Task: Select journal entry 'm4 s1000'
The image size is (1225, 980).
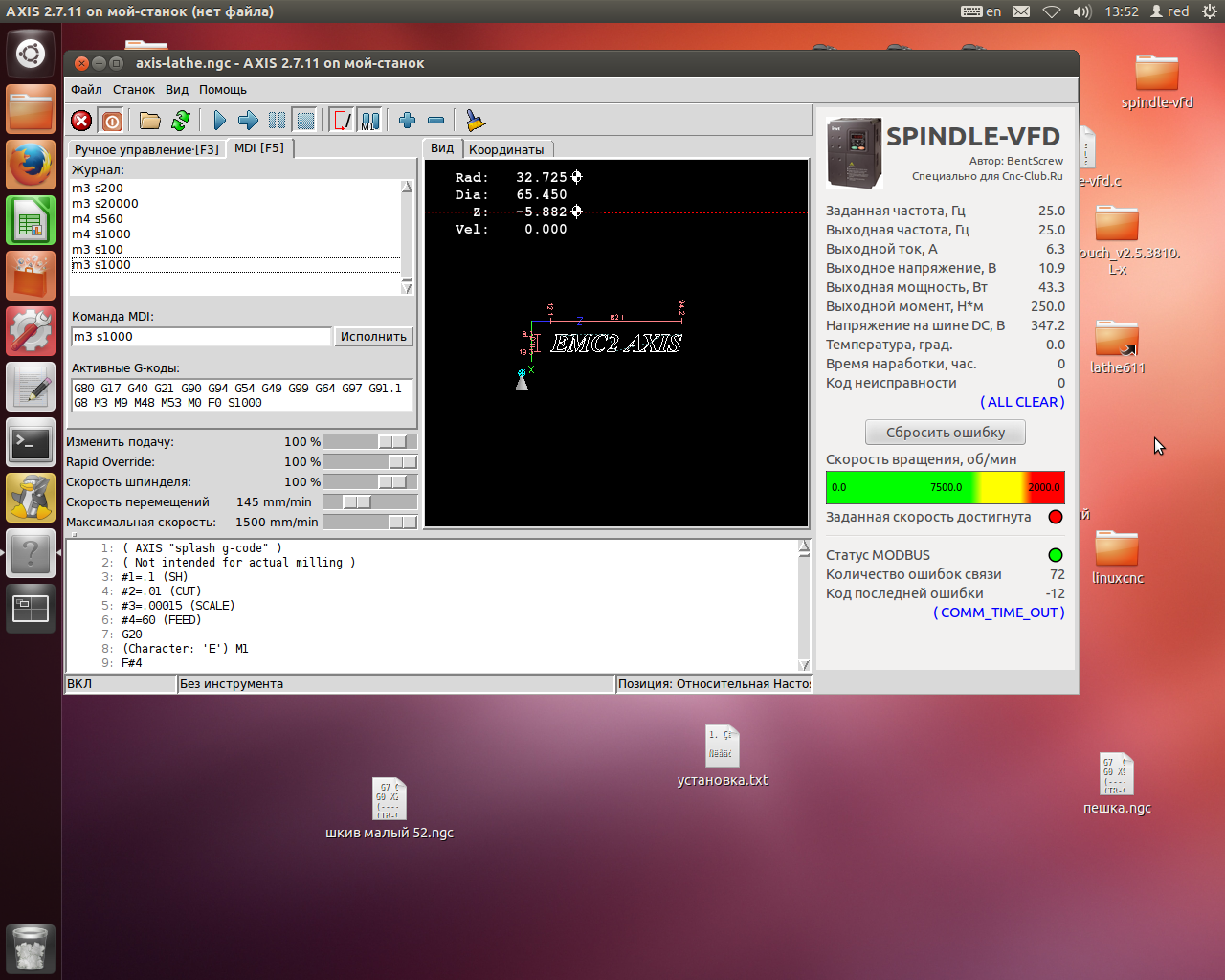Action: coord(235,234)
